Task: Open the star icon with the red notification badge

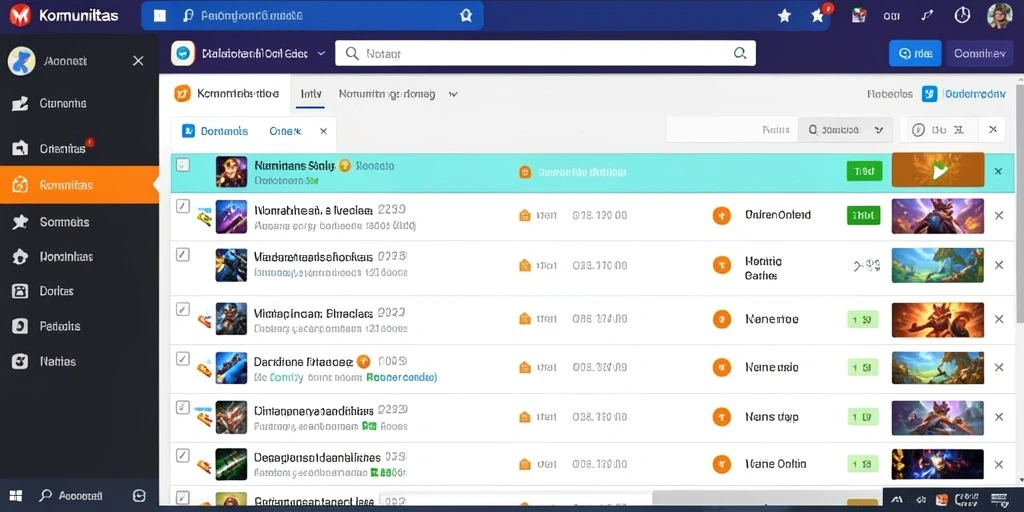Action: (x=819, y=15)
